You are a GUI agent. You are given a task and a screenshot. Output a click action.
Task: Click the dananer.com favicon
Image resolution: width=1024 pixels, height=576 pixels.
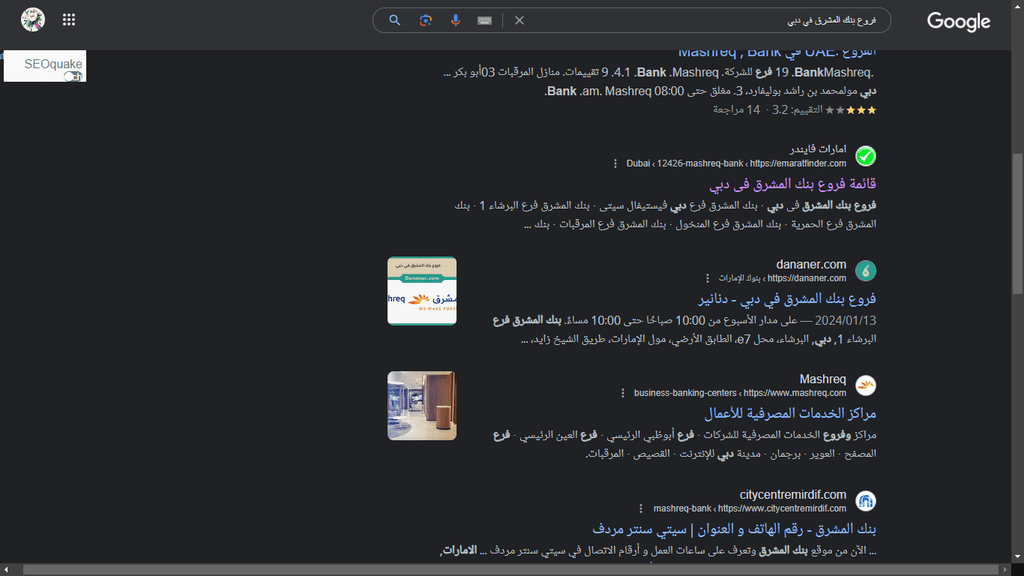click(865, 270)
